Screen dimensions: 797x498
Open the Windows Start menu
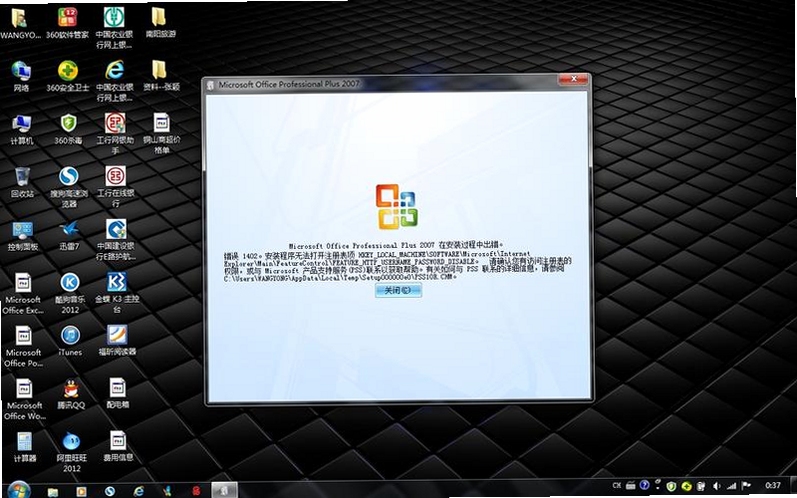coord(18,490)
